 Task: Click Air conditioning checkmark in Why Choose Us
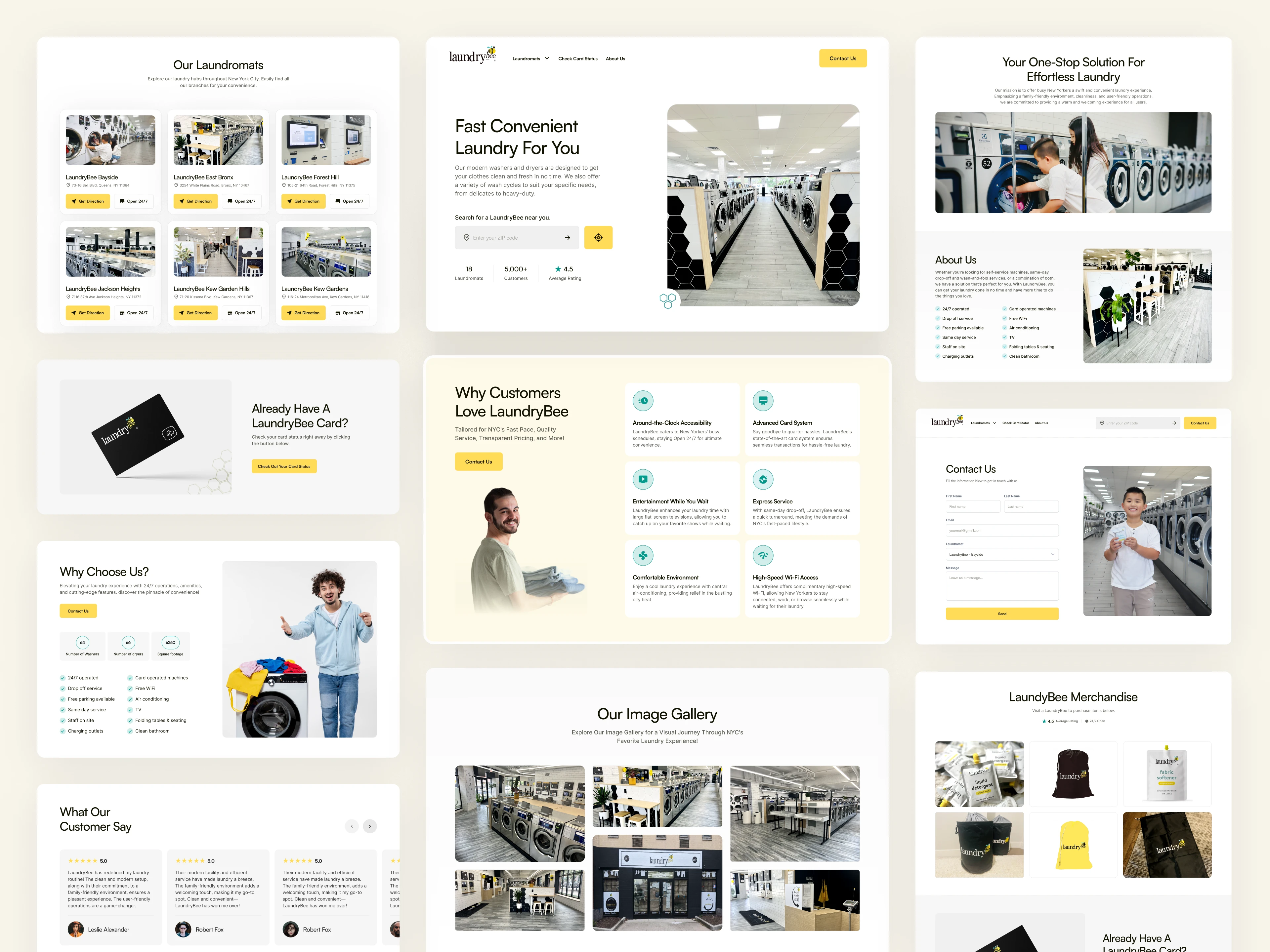(130, 699)
